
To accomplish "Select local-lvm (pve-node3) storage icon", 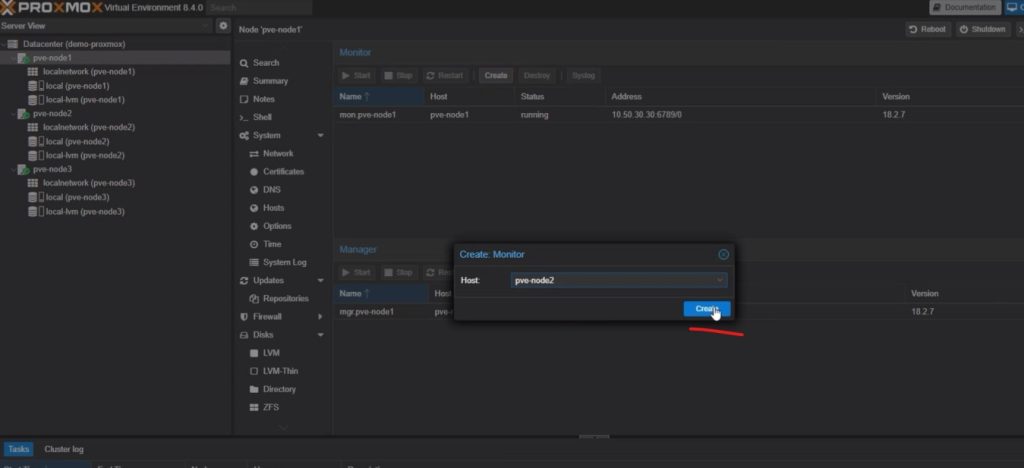I will [x=35, y=211].
